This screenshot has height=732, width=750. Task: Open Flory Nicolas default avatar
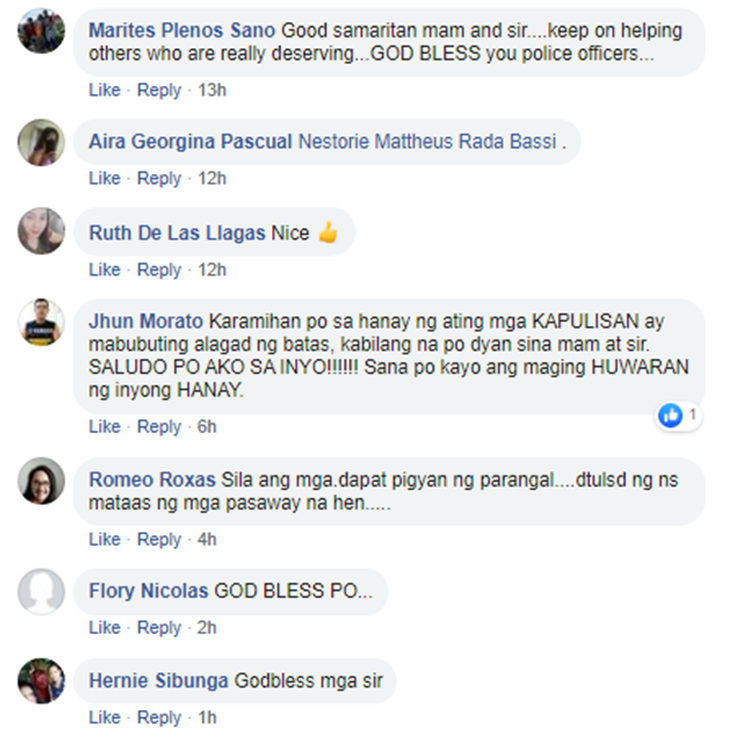(41, 591)
